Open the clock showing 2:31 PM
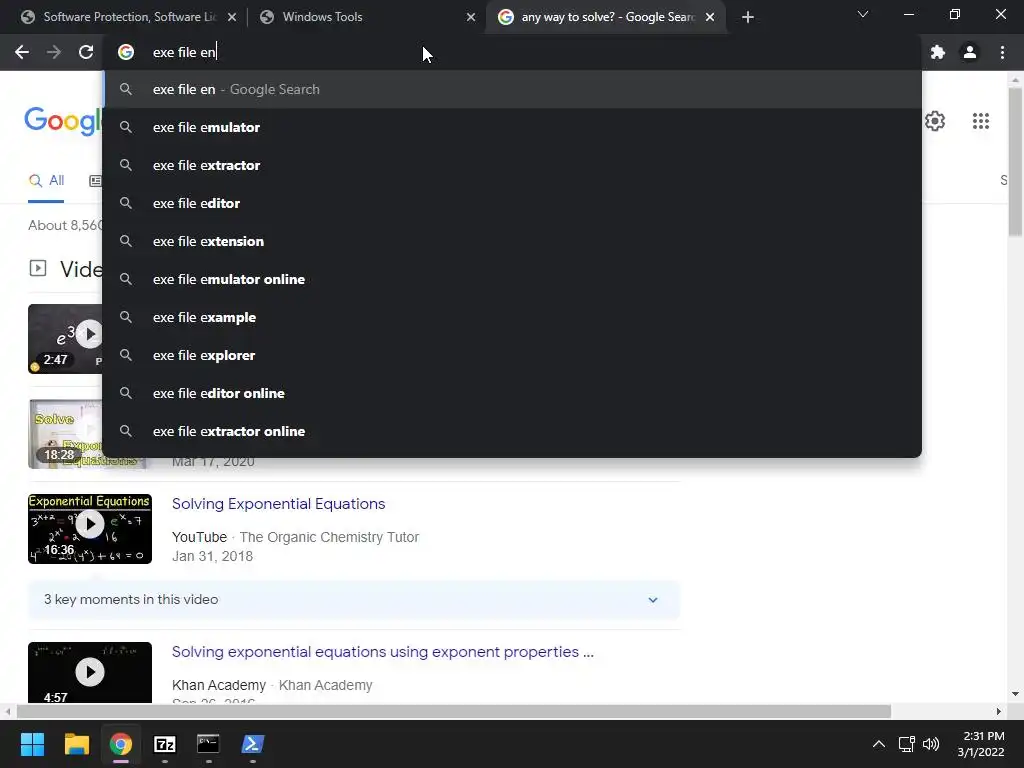 [981, 744]
